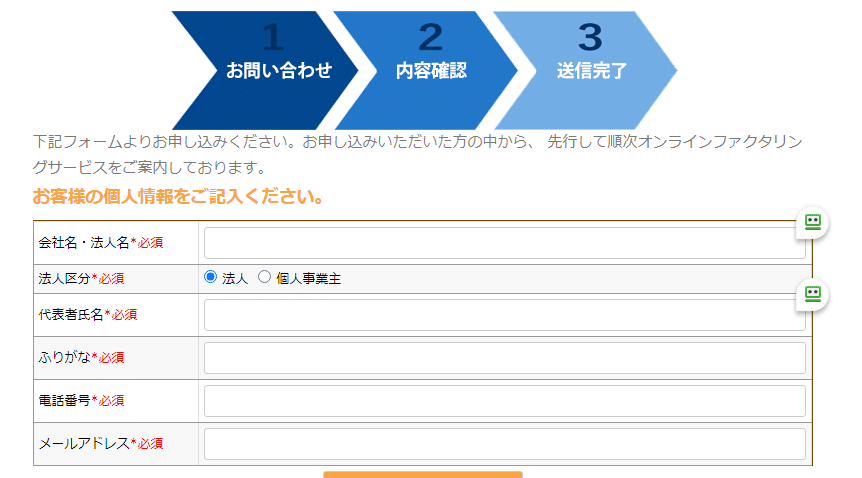Click the 代表者氏名 field label
862x478 pixels.
click(x=71, y=314)
